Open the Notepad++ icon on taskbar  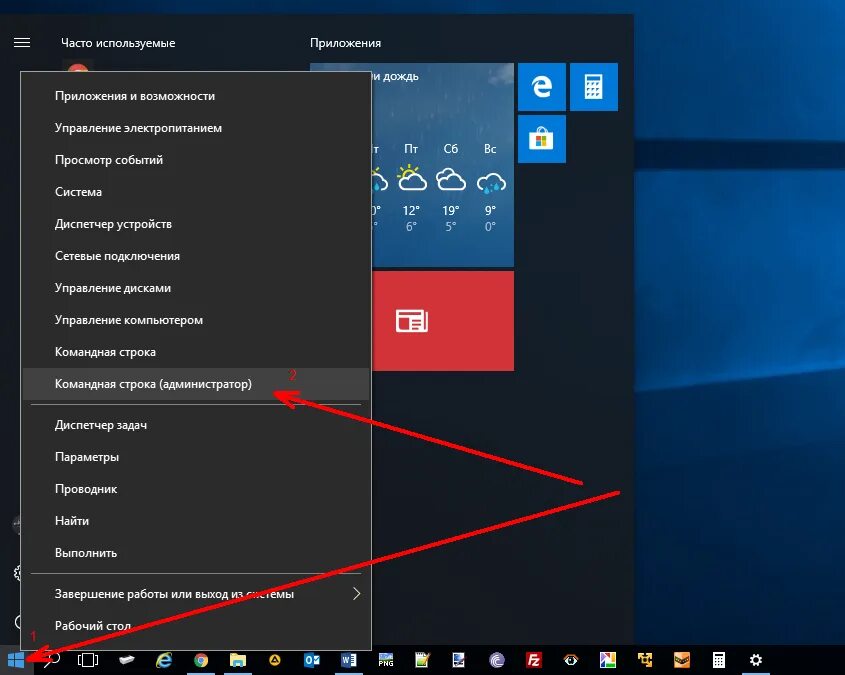(x=422, y=659)
